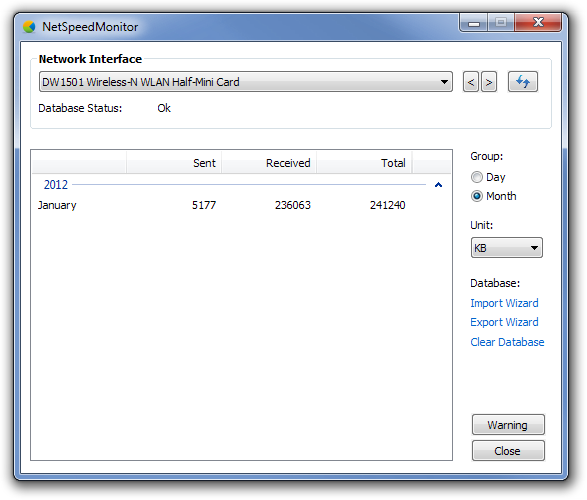Sort by the Total column header
587x500 pixels.
pos(364,163)
